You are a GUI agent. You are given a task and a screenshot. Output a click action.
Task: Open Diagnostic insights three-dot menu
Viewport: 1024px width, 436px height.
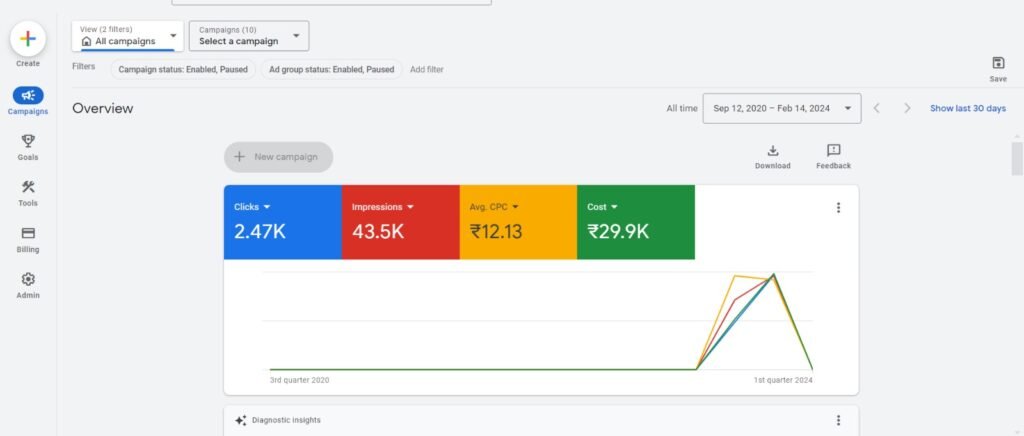click(x=838, y=420)
